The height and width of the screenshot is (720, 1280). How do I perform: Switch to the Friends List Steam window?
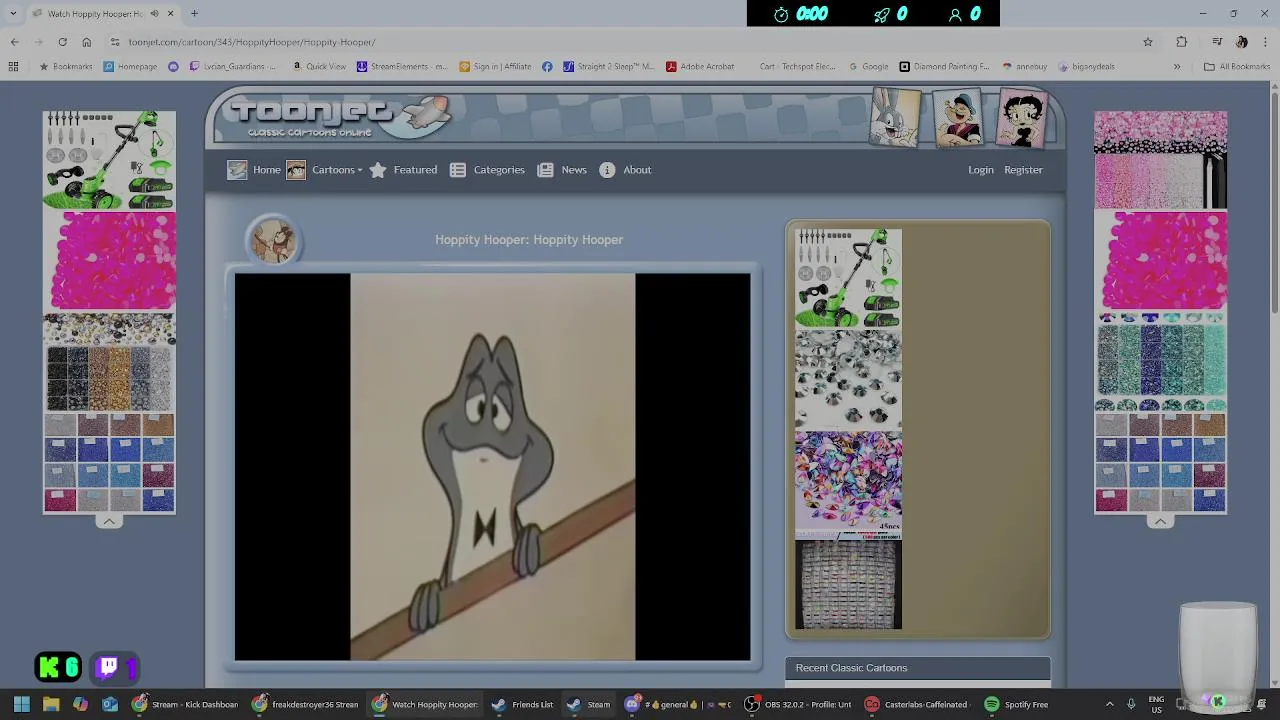pos(523,704)
